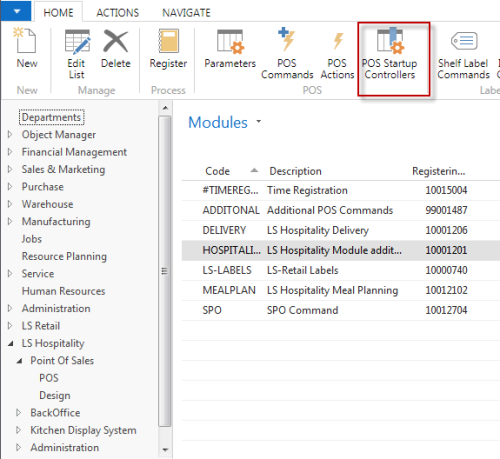The width and height of the screenshot is (500, 459).
Task: Switch to the HOME ribbon tab
Action: [58, 13]
